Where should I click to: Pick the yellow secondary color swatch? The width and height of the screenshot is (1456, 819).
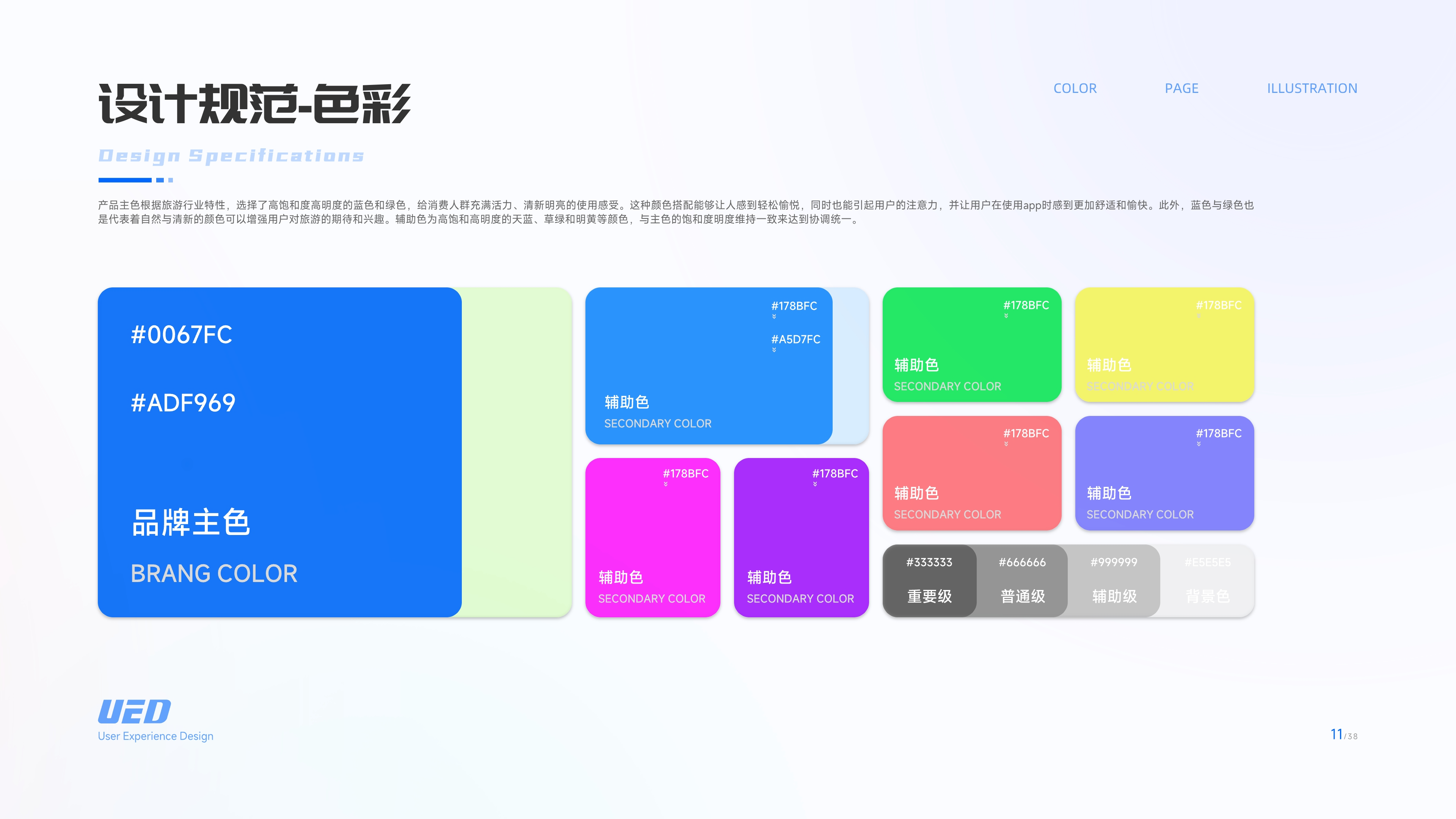(1164, 345)
